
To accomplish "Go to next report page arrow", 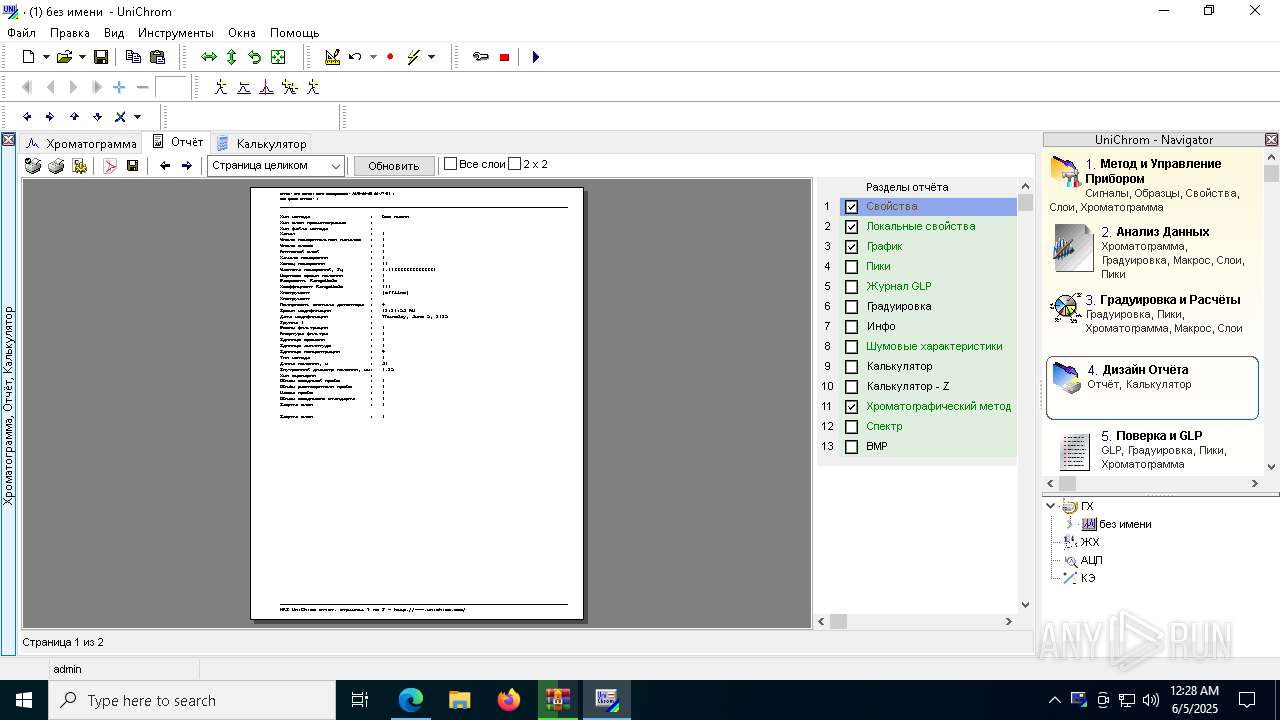I will (186, 166).
